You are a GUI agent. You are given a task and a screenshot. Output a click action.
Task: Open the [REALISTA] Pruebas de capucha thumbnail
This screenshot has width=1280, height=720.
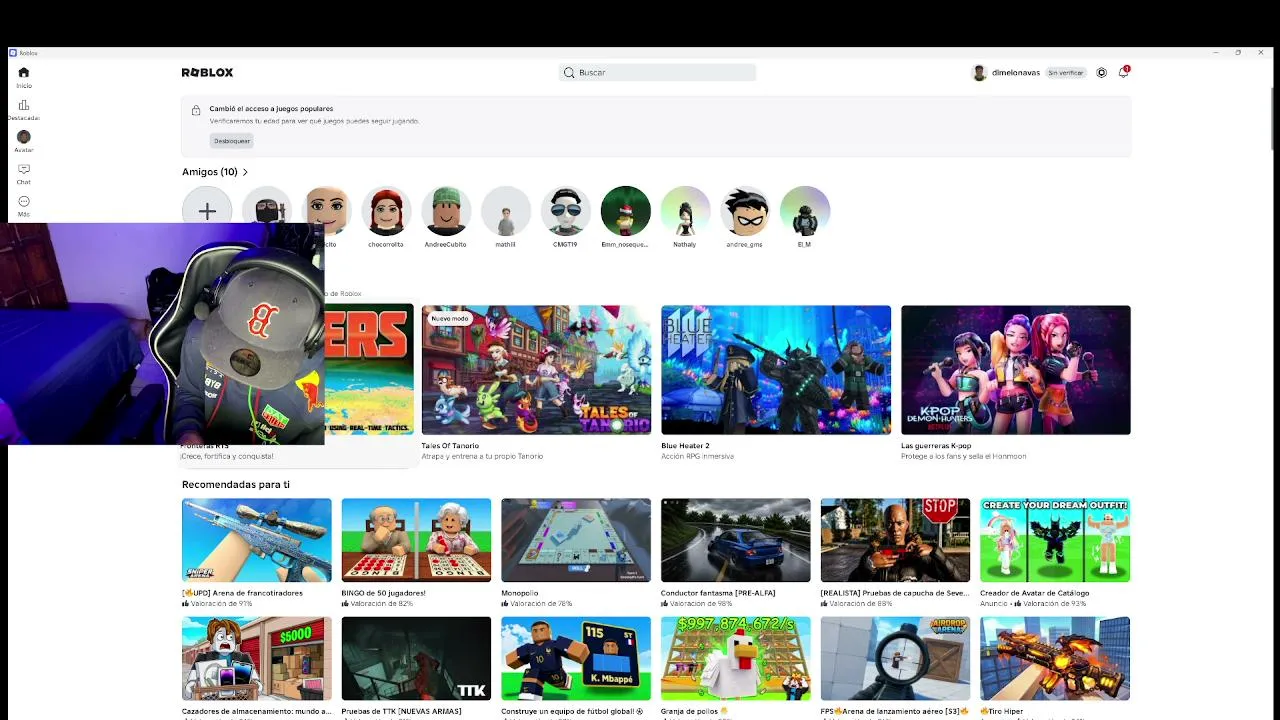[895, 540]
